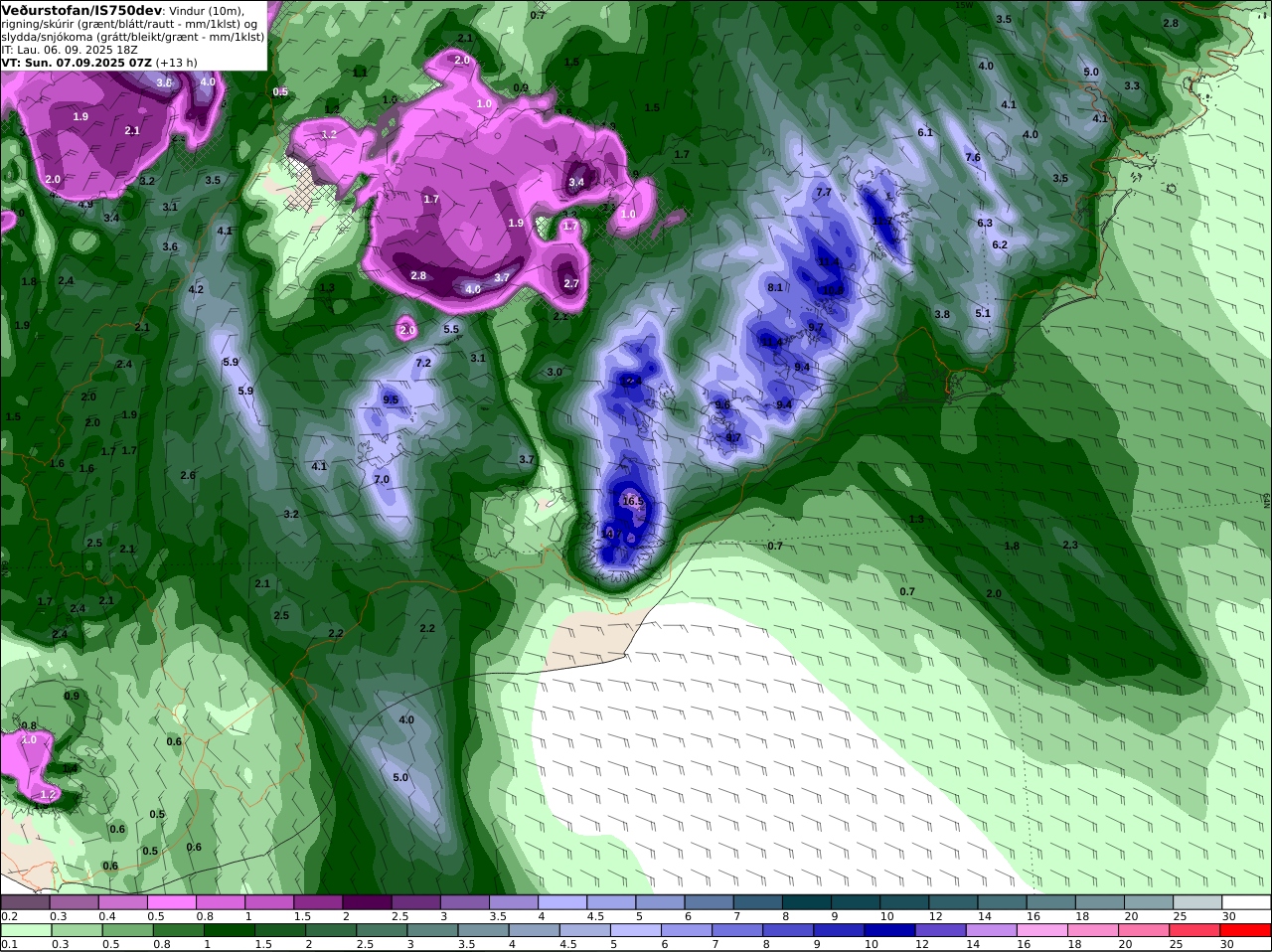Image resolution: width=1272 pixels, height=952 pixels.
Task: Click the 6.1 value on the map
Action: (925, 132)
